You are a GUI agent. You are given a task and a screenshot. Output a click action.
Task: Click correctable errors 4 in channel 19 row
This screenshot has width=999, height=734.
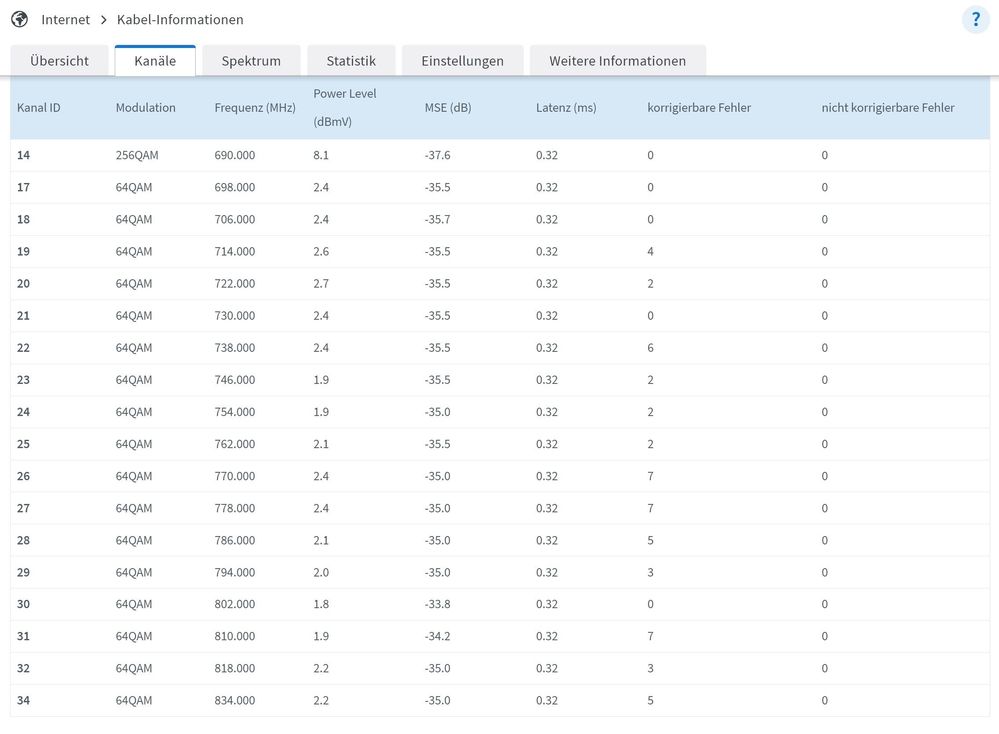point(650,251)
